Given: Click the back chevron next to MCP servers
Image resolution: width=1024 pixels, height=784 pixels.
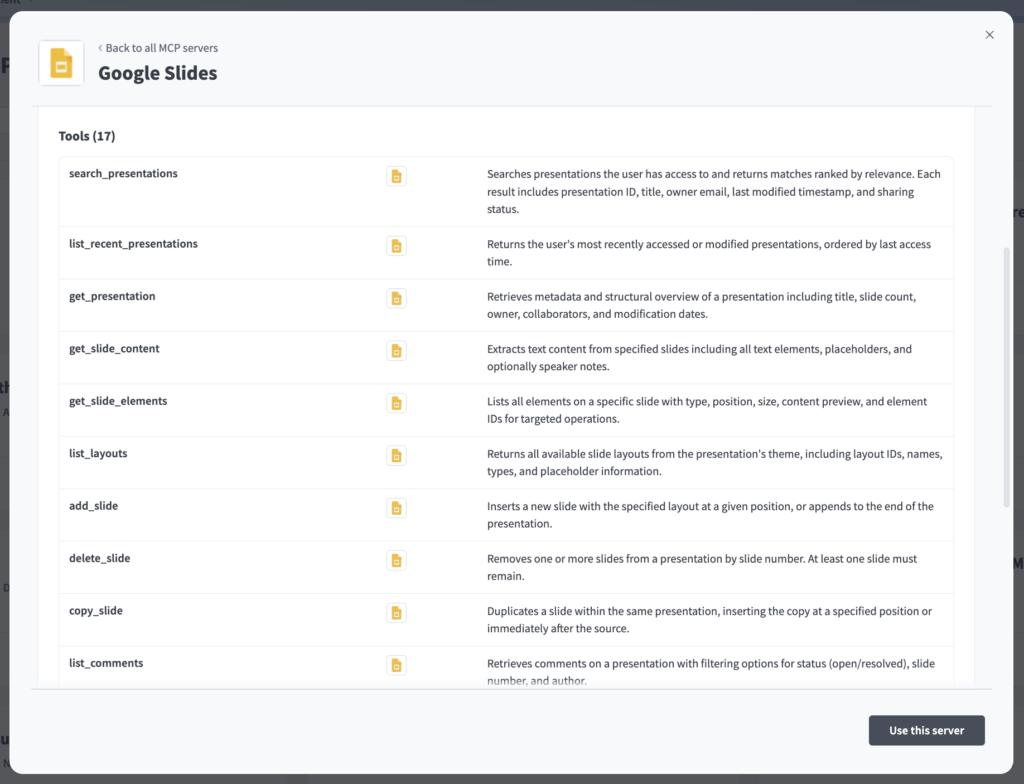Looking at the screenshot, I should click(x=100, y=48).
